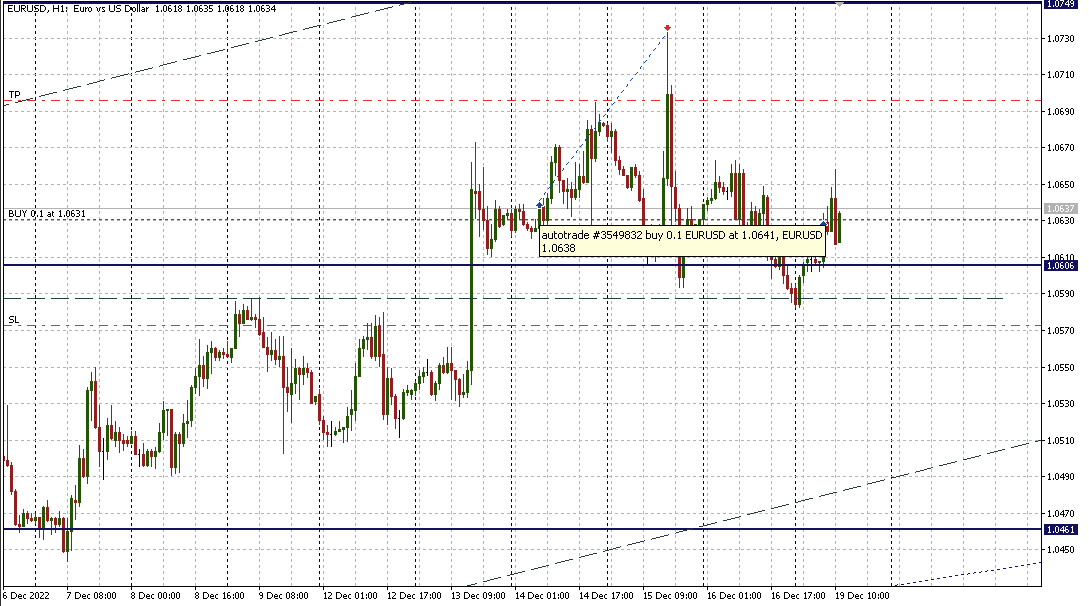Click the 1.0749 price tag on the scale
Viewport: 1089px width, 606px height.
(x=1059, y=4)
